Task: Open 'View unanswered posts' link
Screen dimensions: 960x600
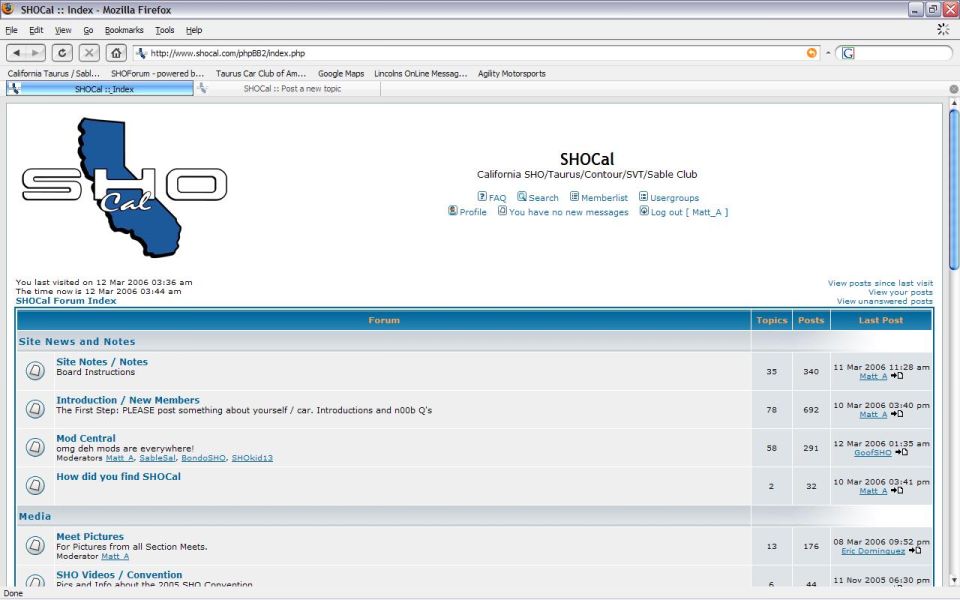Action: [x=885, y=301]
